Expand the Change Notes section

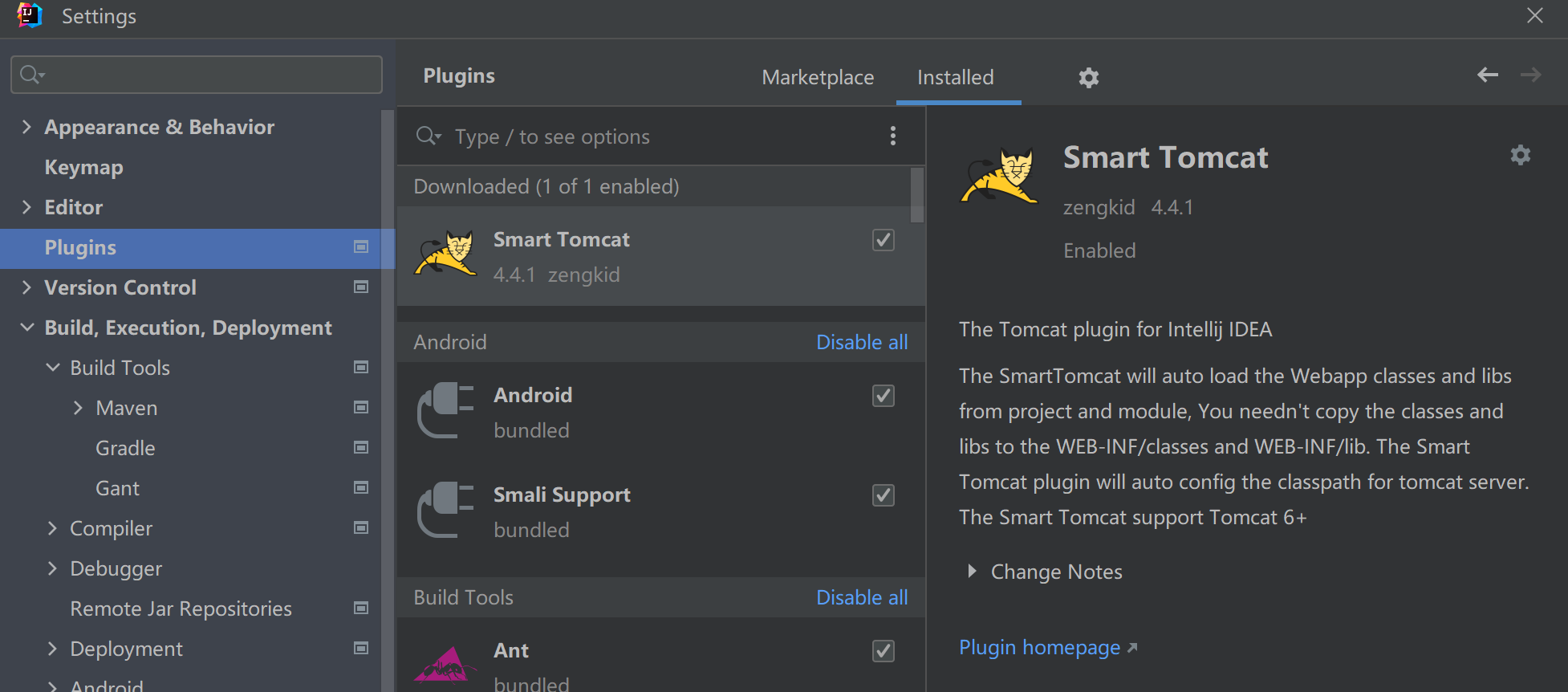click(x=972, y=571)
